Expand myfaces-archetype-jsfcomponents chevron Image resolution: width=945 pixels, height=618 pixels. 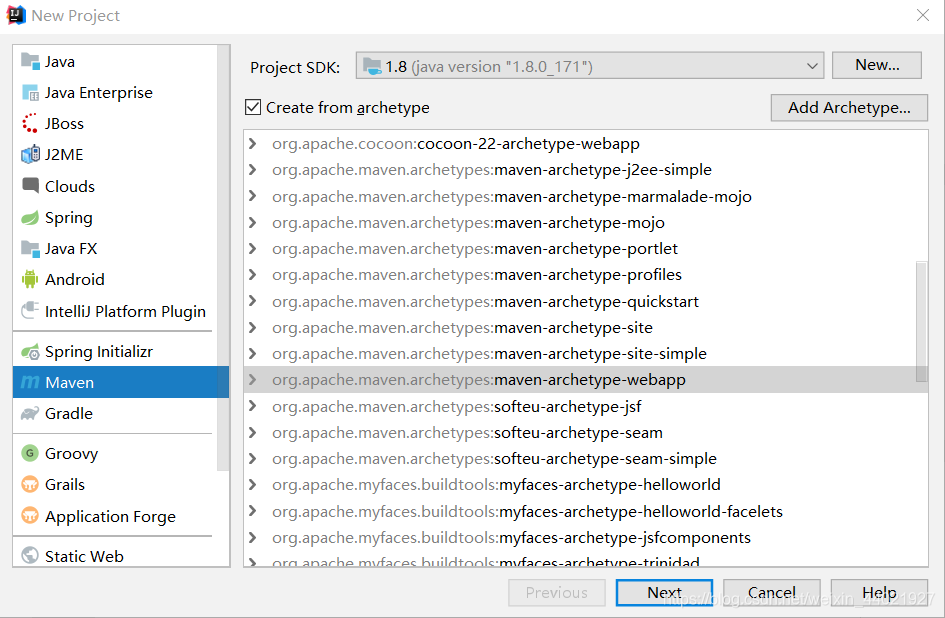tap(253, 537)
